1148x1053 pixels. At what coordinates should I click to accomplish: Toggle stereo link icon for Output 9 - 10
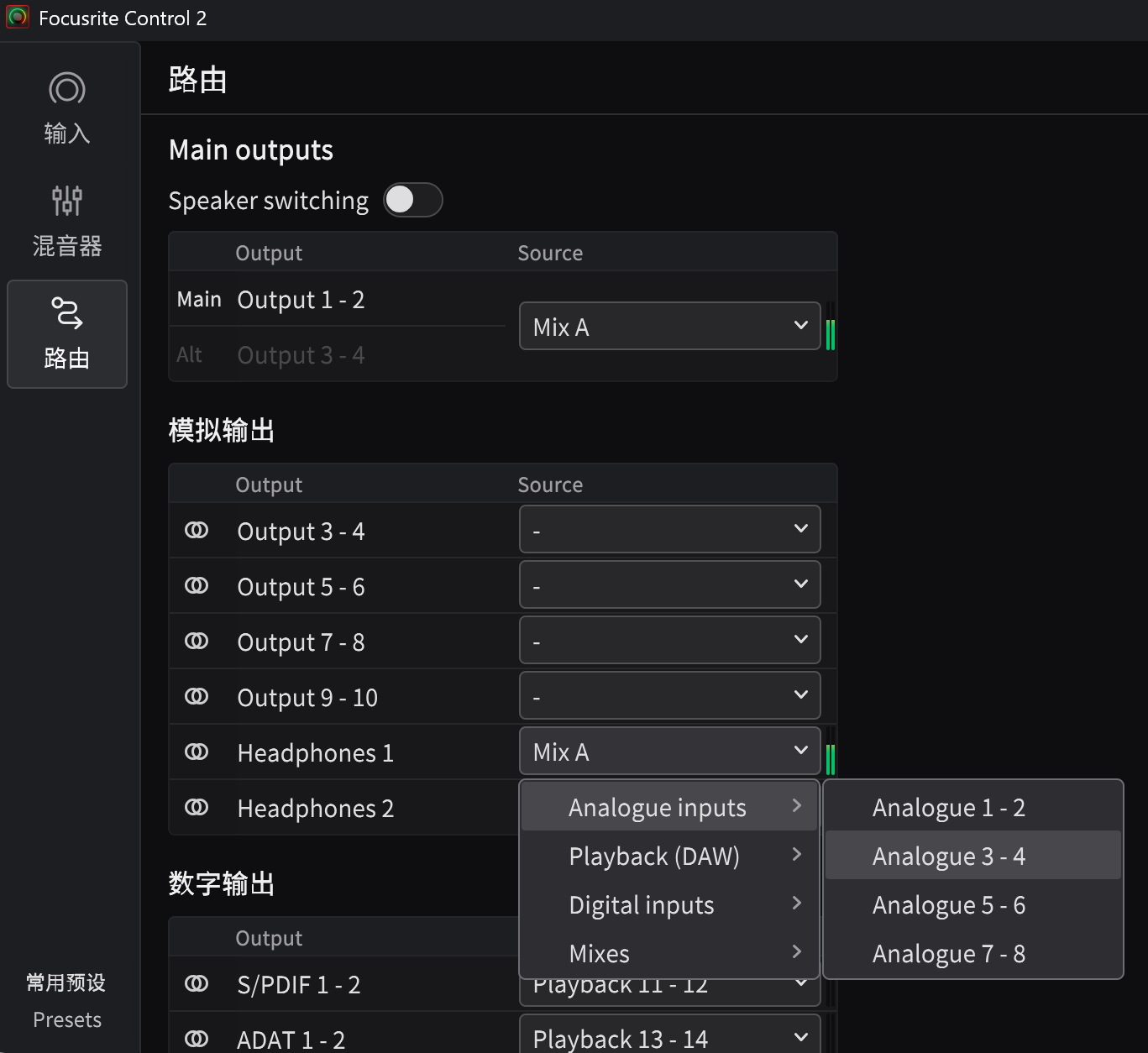click(x=197, y=697)
